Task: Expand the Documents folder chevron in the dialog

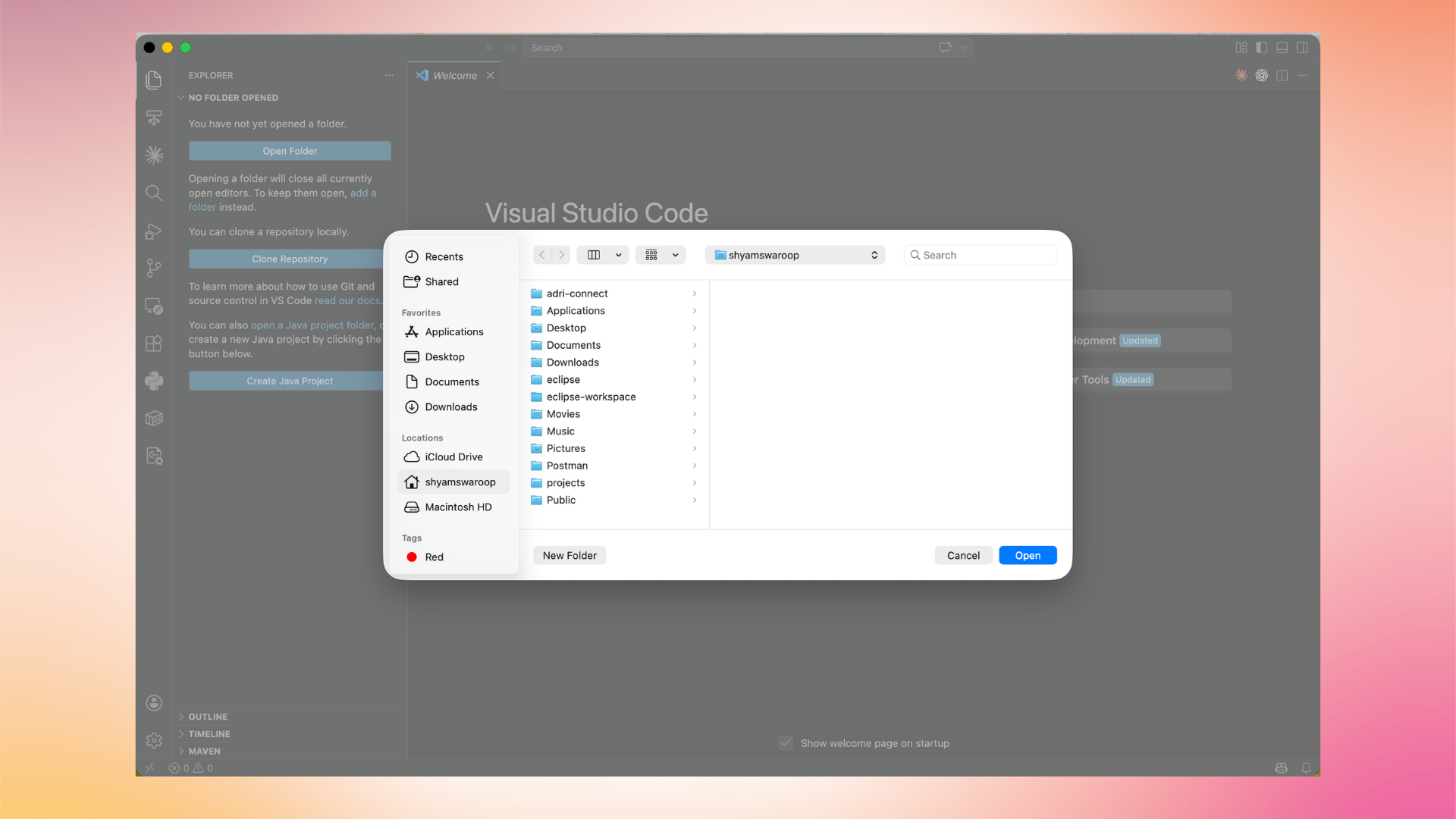Action: [x=695, y=345]
